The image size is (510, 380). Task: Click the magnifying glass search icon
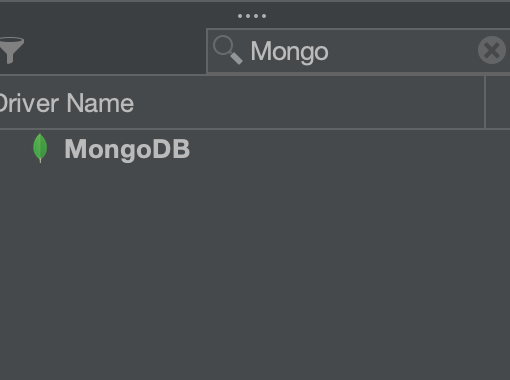[x=228, y=50]
